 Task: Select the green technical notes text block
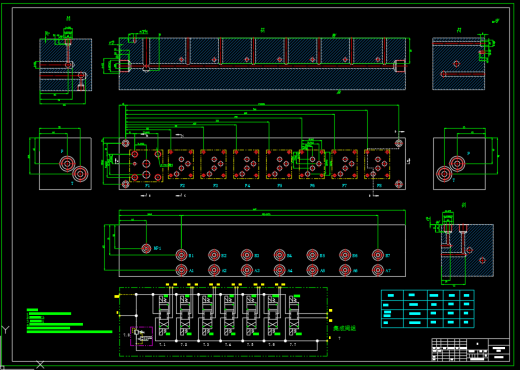(x=69, y=321)
